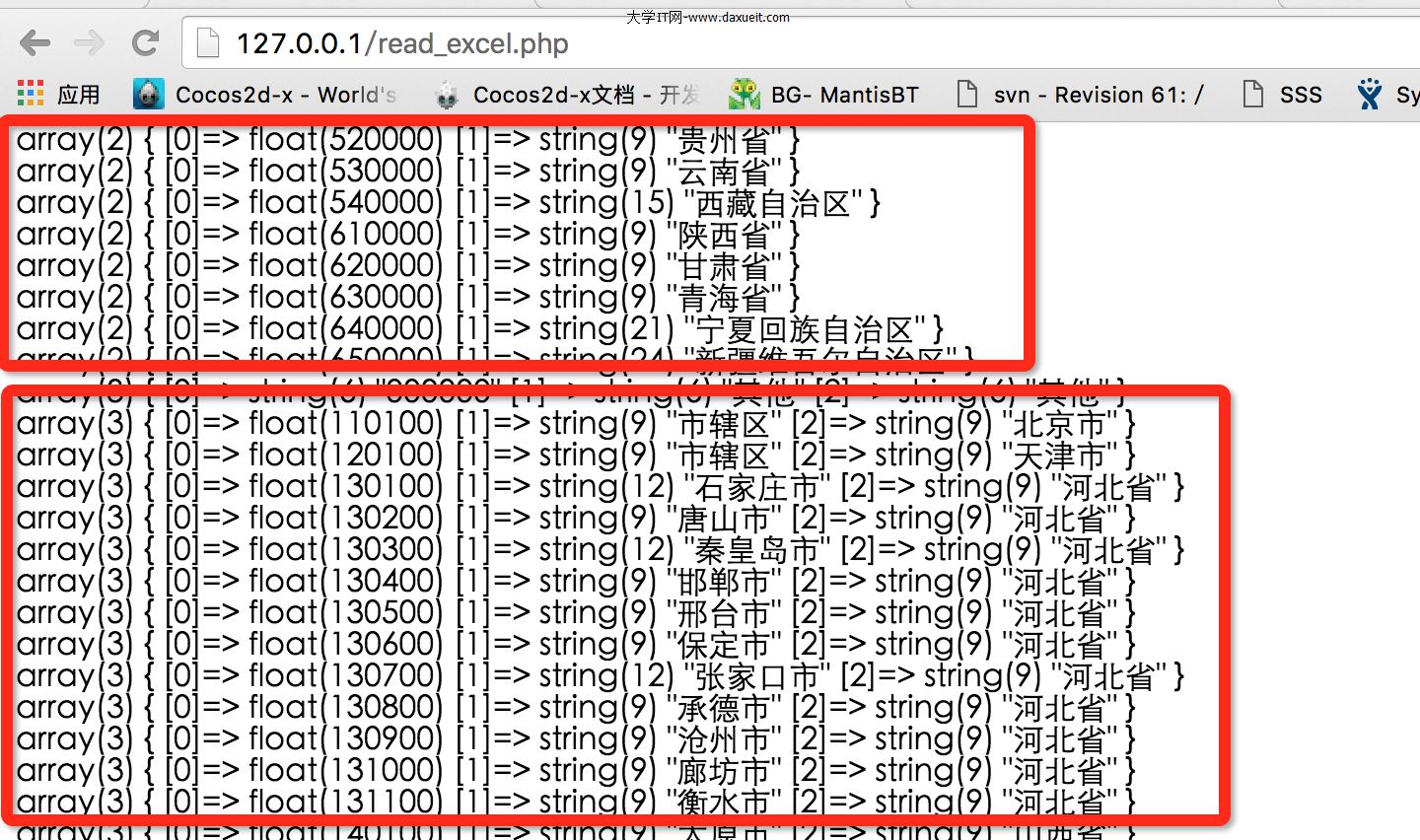Click the value float(630000)
The width and height of the screenshot is (1420, 840).
[x=345, y=297]
